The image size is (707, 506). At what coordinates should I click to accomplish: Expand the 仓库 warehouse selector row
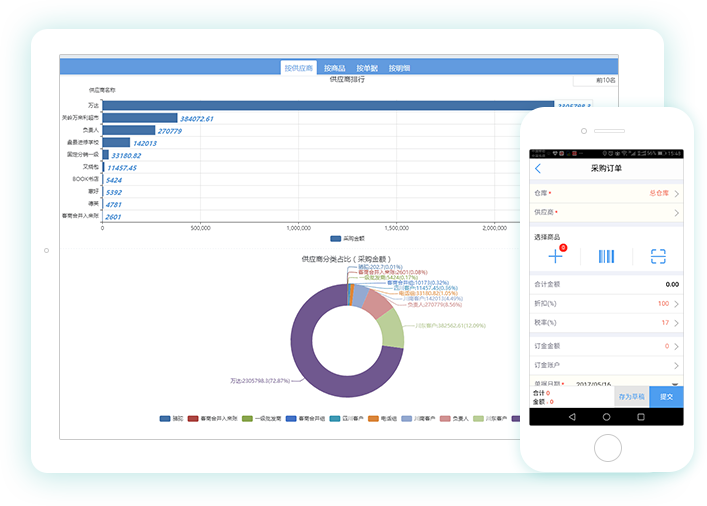(x=606, y=193)
